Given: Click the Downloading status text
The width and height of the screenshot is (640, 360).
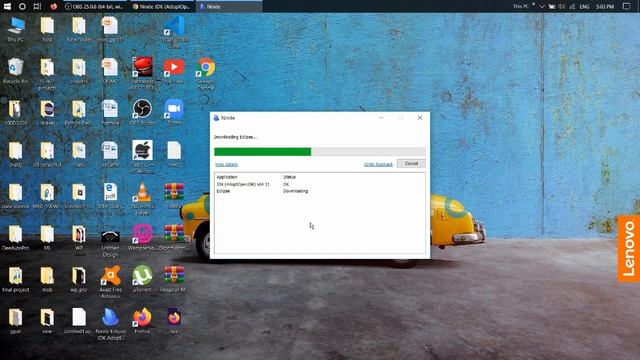Looking at the screenshot, I should [x=296, y=191].
